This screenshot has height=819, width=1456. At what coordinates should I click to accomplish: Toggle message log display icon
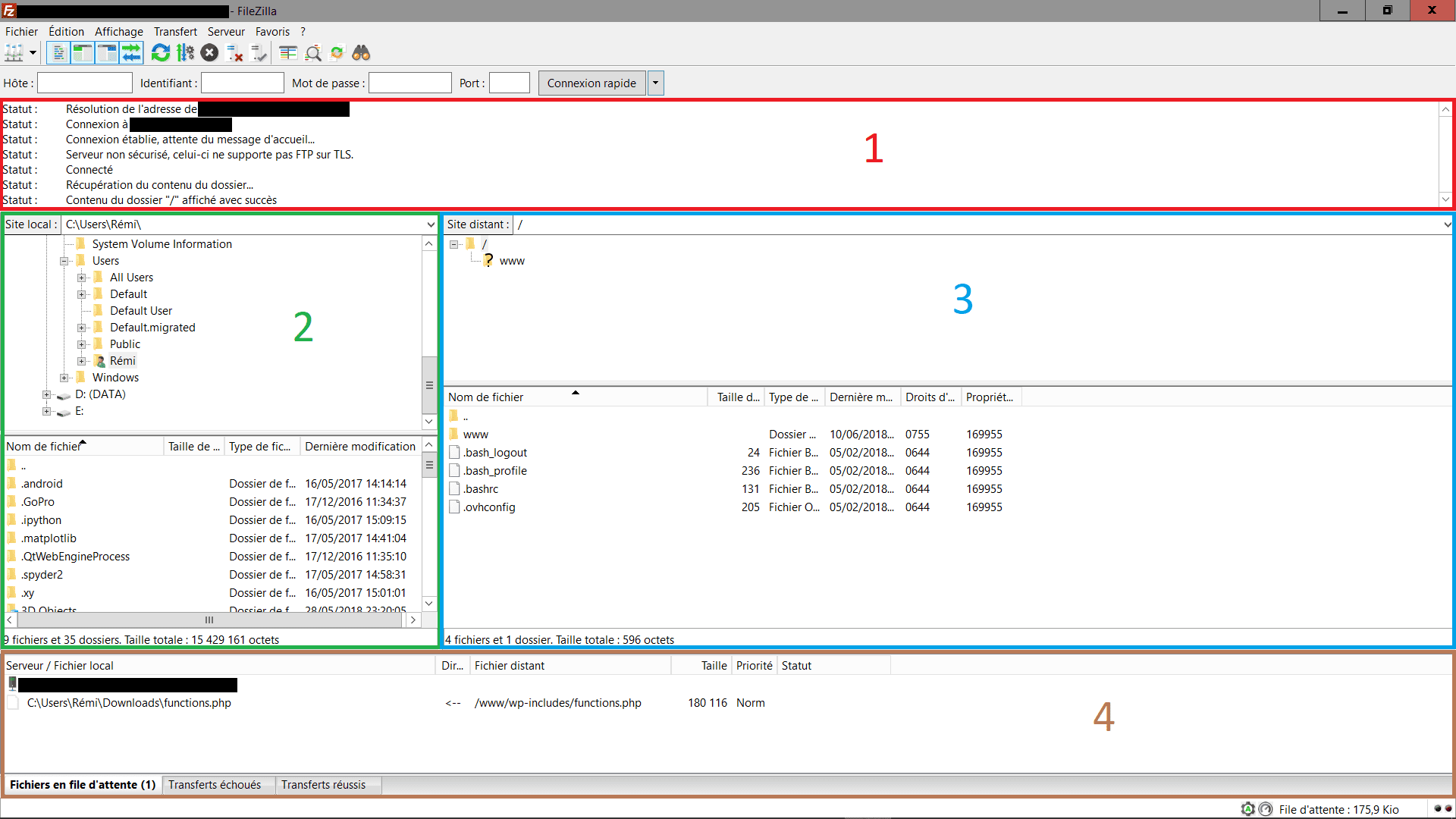tap(58, 53)
